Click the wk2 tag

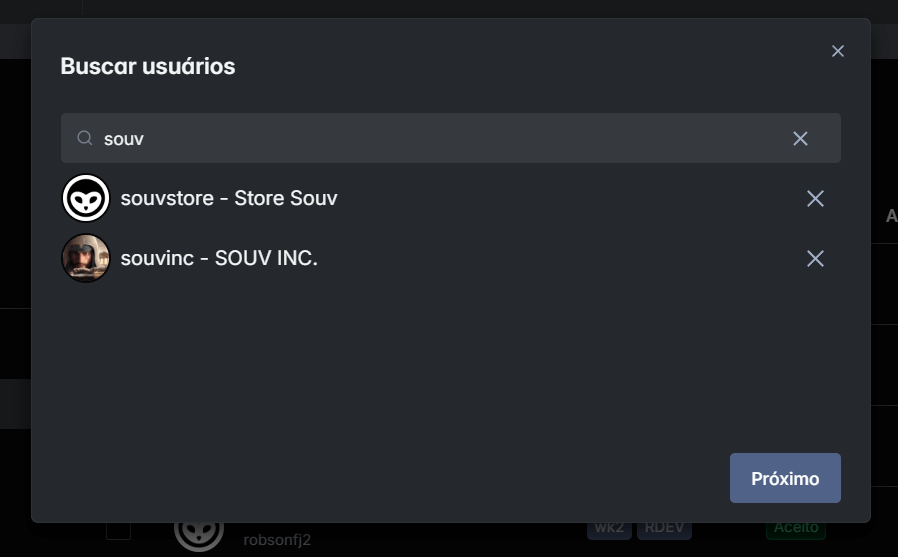[x=609, y=528]
